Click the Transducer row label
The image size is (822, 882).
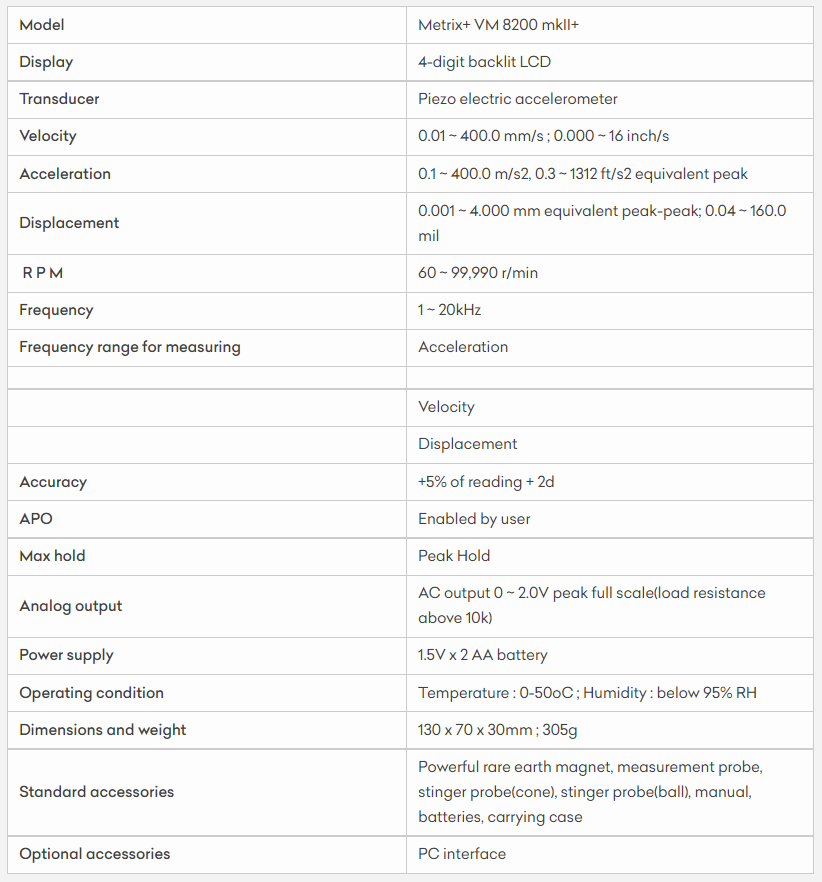59,99
